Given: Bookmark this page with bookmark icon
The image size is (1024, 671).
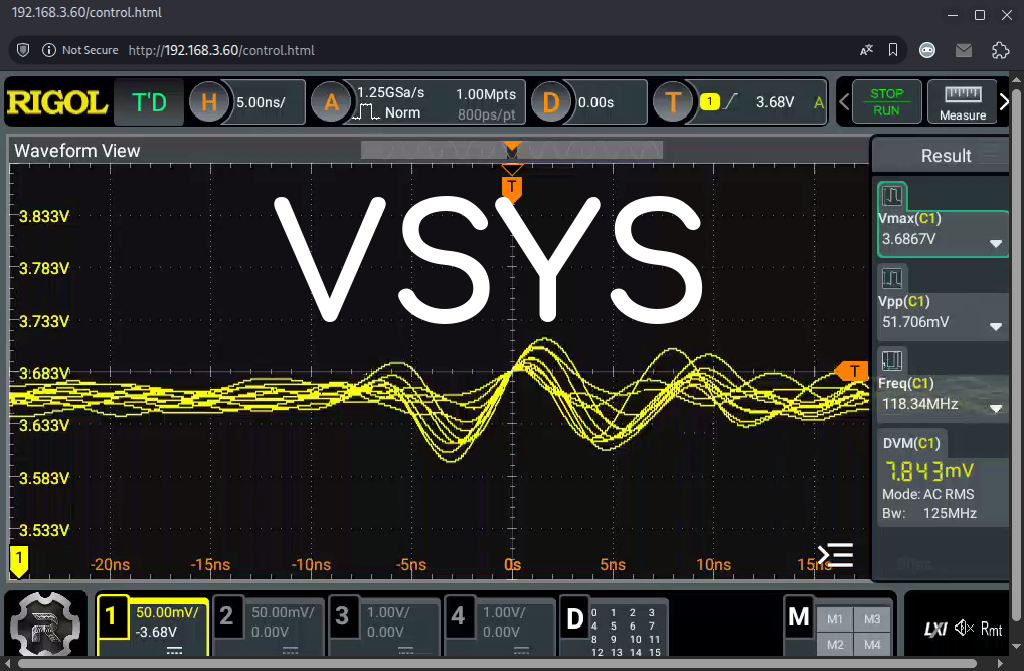Looking at the screenshot, I should (893, 50).
